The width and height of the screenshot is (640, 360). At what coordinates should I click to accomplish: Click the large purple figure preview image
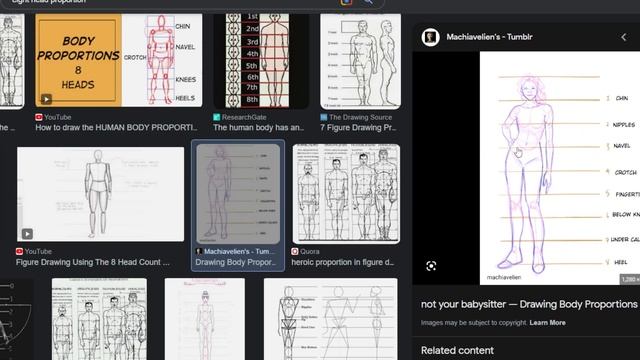pos(560,168)
